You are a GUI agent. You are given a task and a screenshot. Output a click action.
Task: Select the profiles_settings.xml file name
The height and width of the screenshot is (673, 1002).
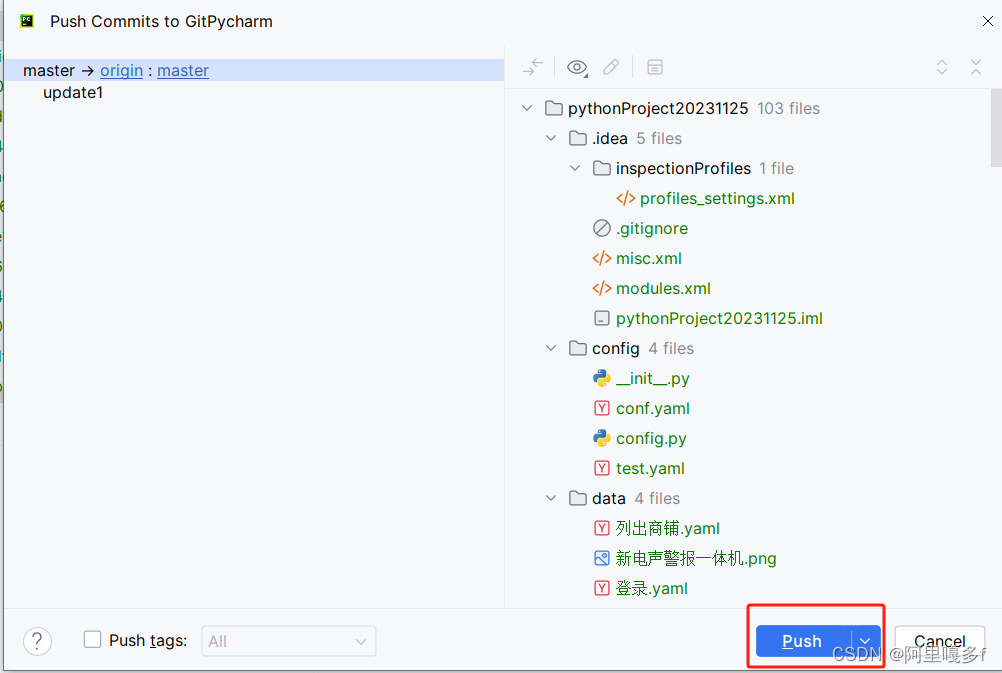717,199
